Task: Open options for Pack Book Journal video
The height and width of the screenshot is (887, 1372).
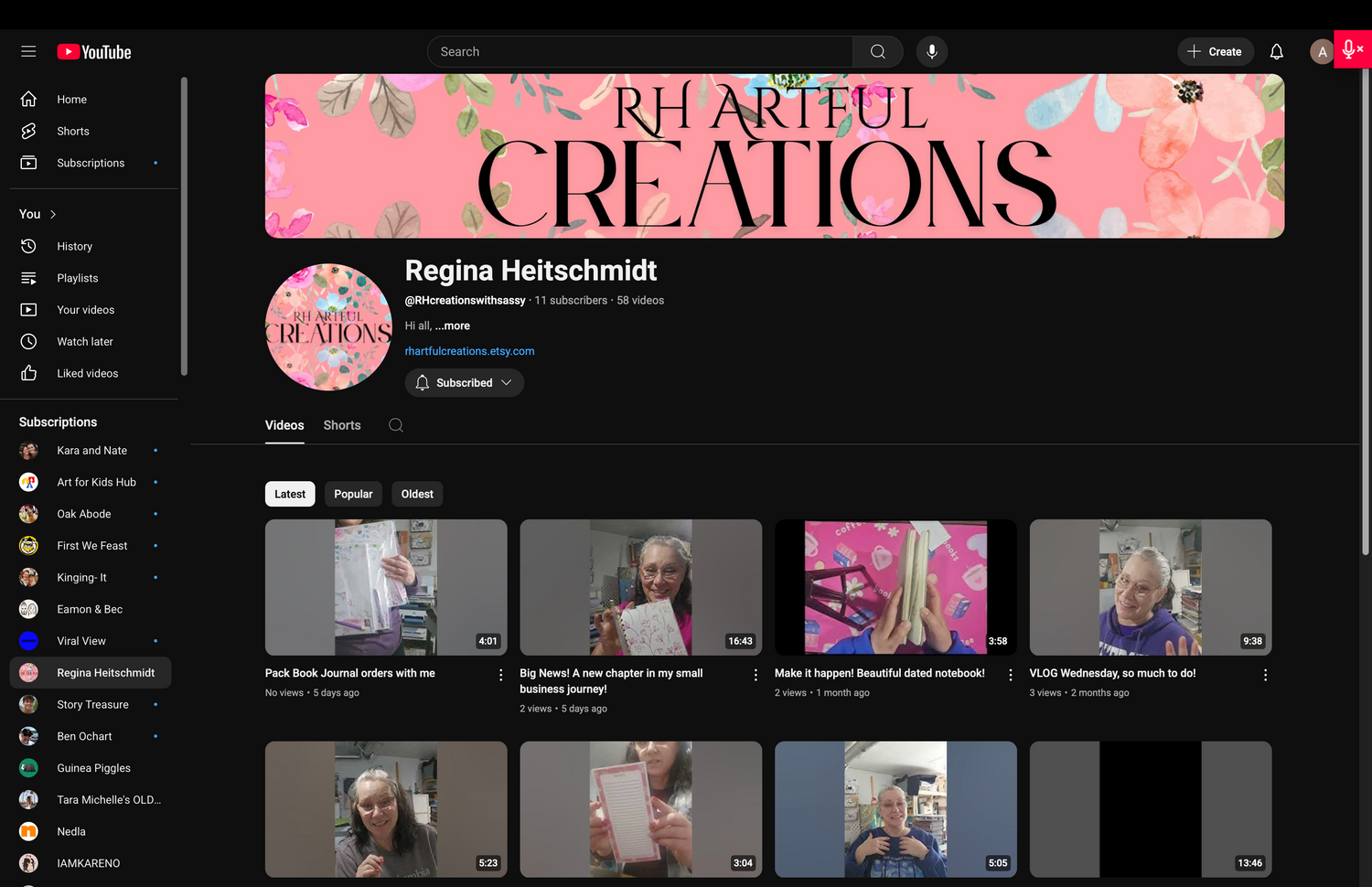Action: [500, 675]
